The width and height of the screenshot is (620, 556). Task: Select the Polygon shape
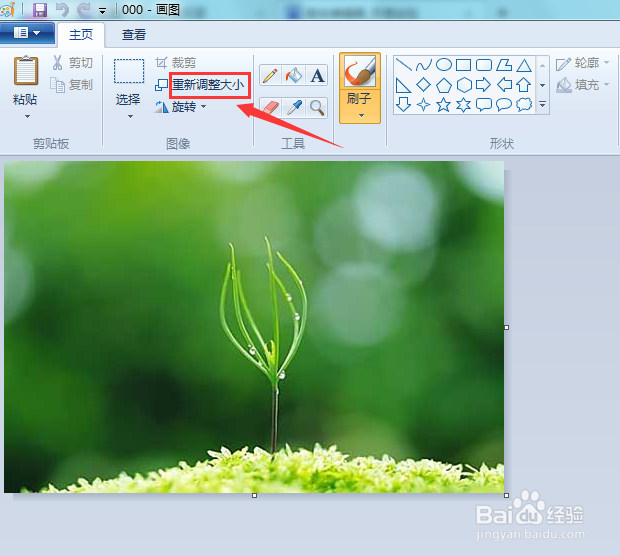pyautogui.click(x=504, y=64)
